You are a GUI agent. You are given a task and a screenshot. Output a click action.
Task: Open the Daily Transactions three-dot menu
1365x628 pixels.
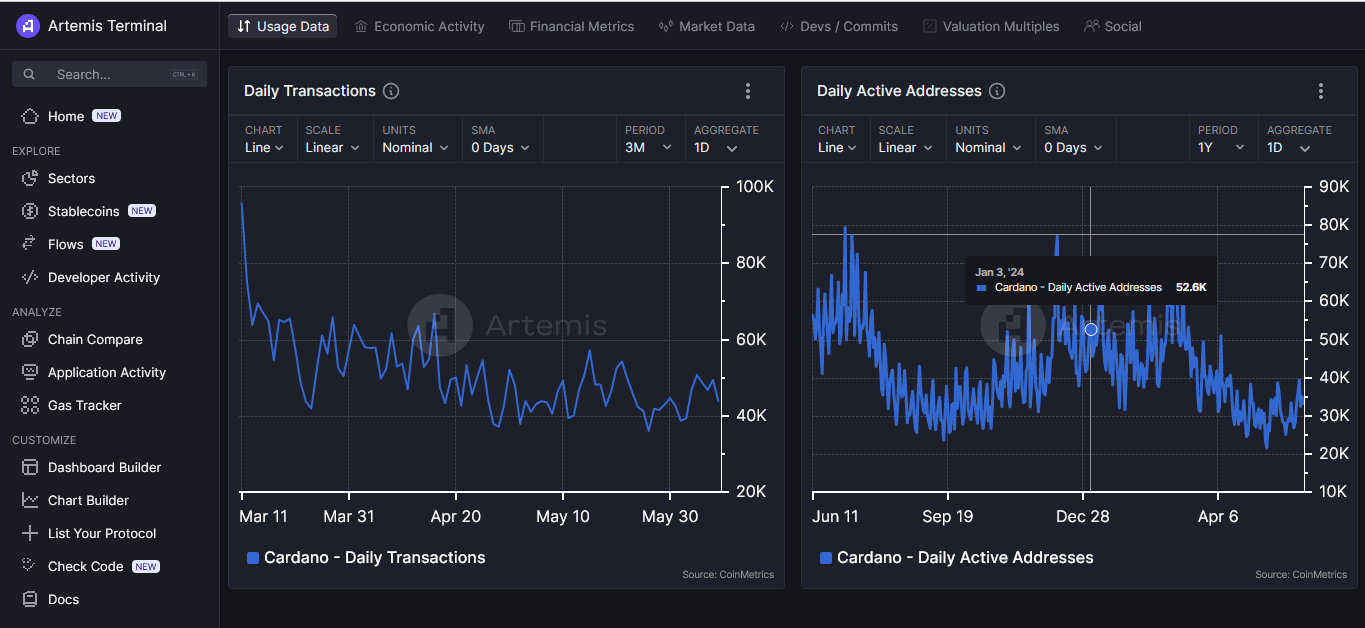point(748,91)
